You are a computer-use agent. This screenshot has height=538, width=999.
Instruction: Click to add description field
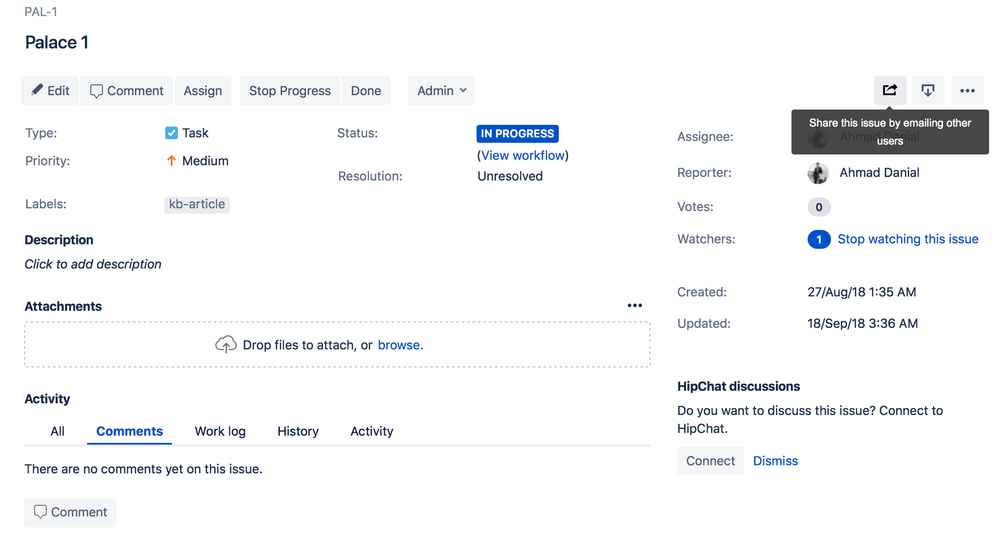93,264
